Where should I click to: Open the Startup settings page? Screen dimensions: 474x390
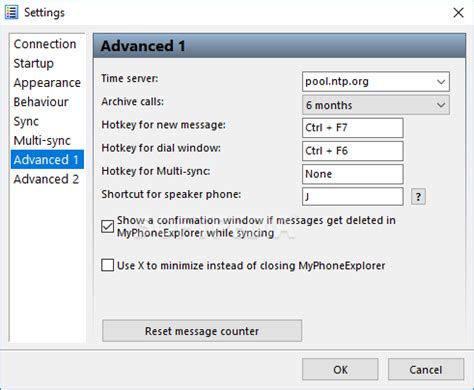(47, 63)
